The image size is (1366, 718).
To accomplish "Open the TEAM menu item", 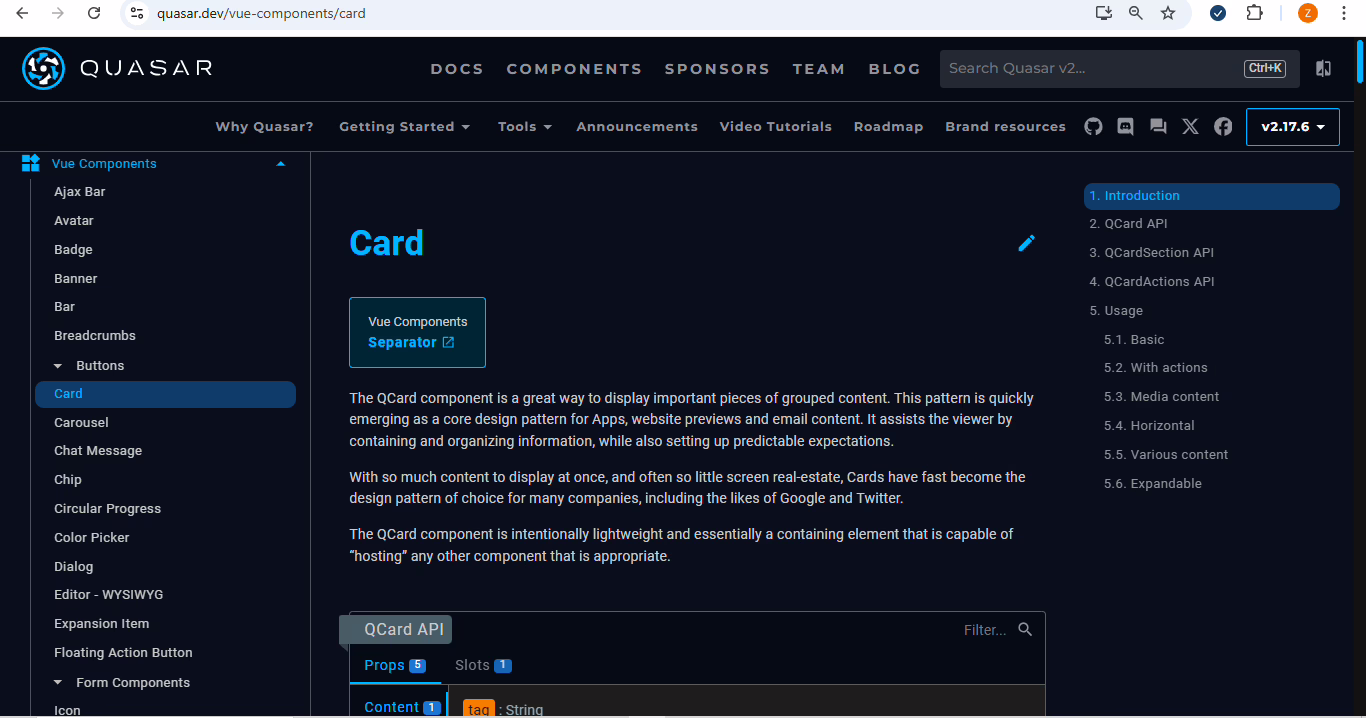I will point(819,69).
